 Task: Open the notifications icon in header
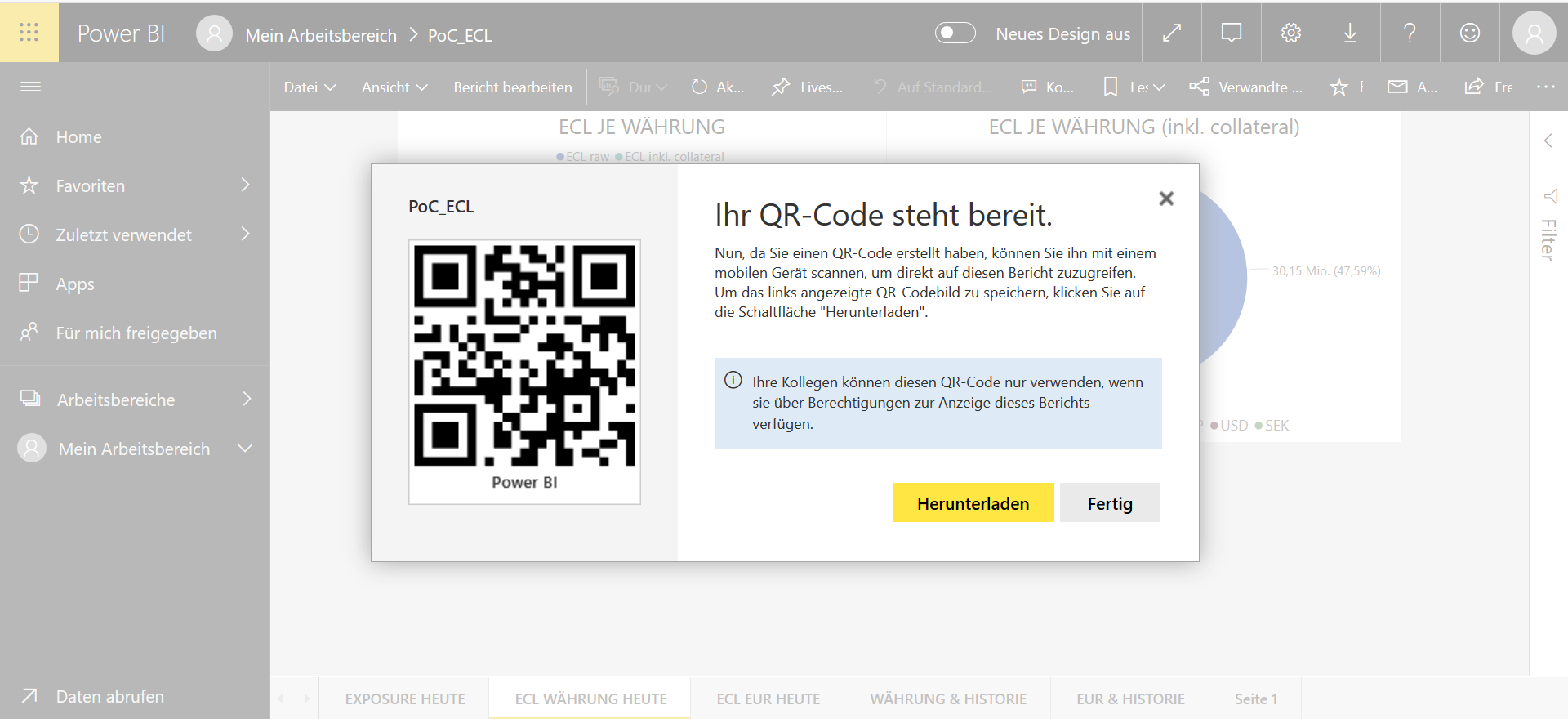pos(1232,33)
